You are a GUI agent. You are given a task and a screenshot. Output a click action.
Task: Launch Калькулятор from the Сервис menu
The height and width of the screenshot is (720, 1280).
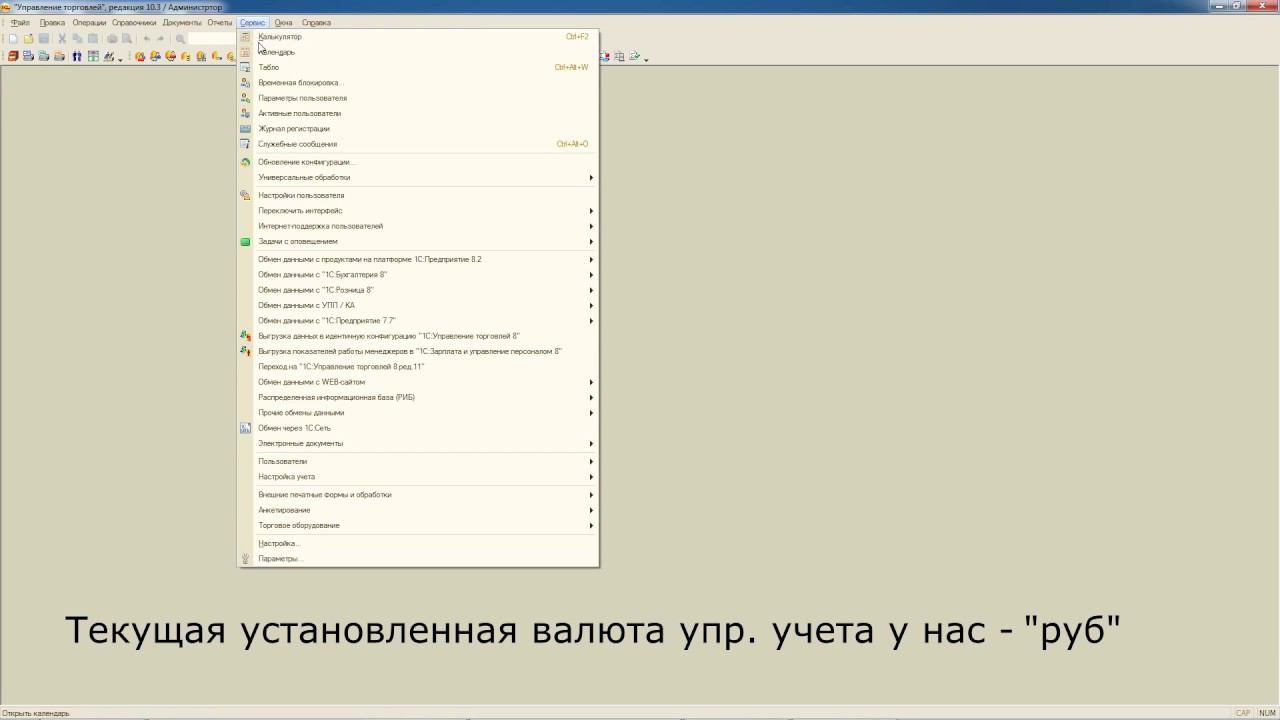point(418,37)
